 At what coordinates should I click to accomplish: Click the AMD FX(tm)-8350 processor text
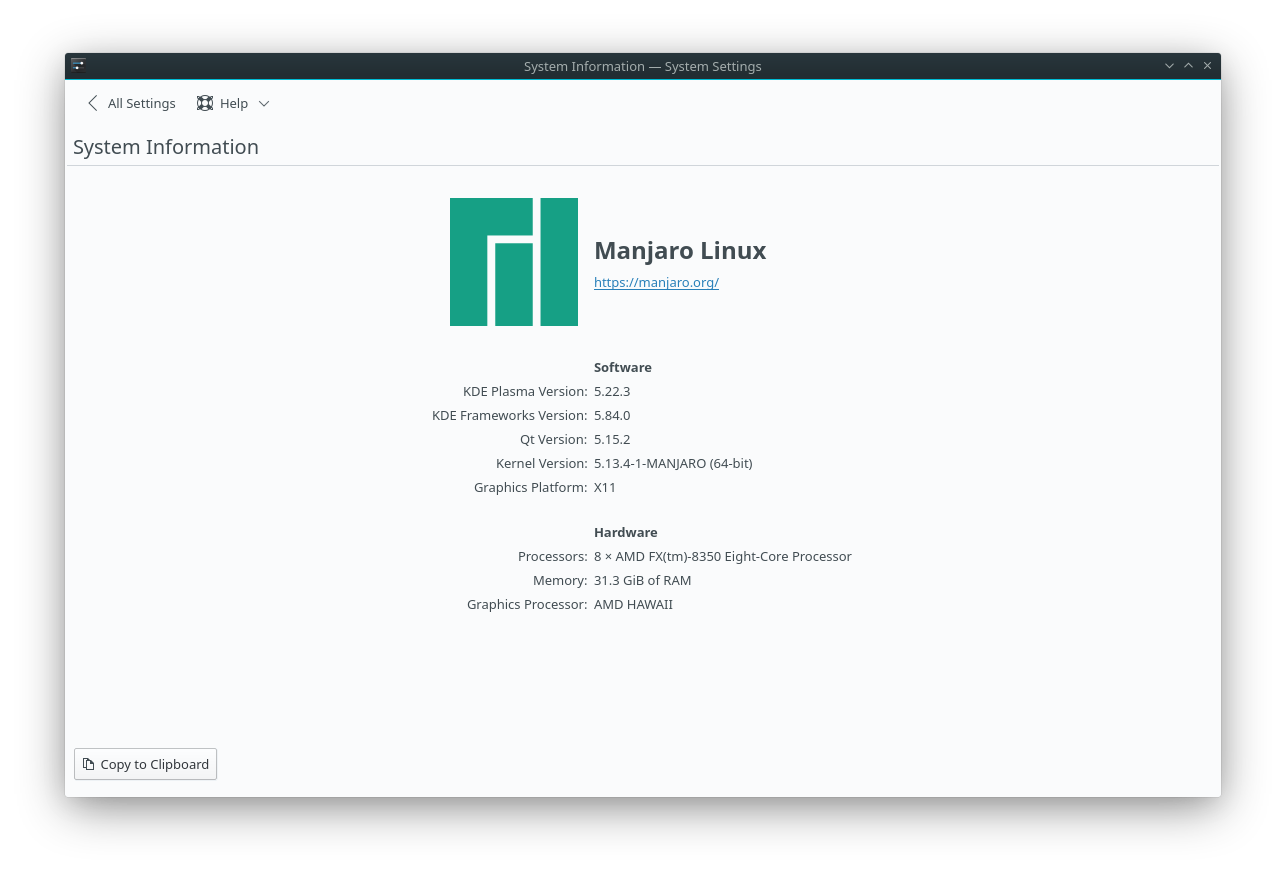(x=723, y=556)
